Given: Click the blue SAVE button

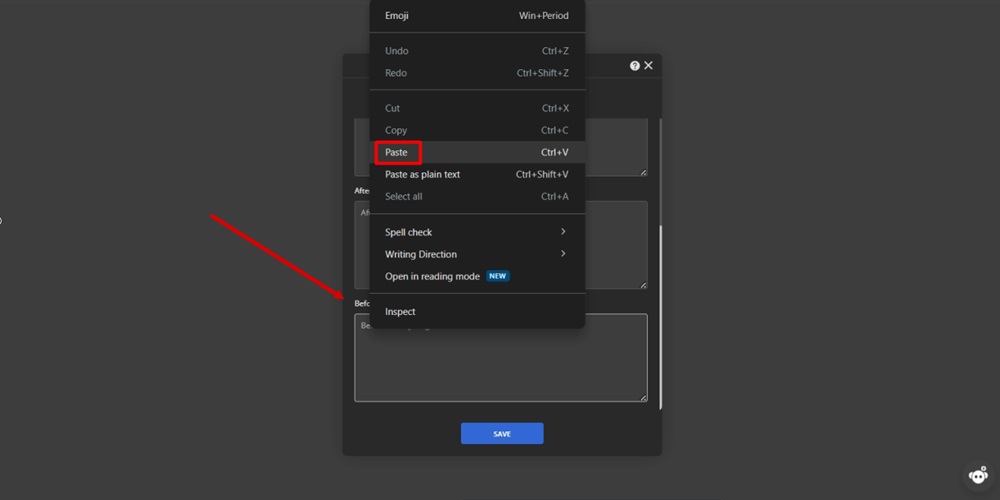Looking at the screenshot, I should tap(502, 434).
